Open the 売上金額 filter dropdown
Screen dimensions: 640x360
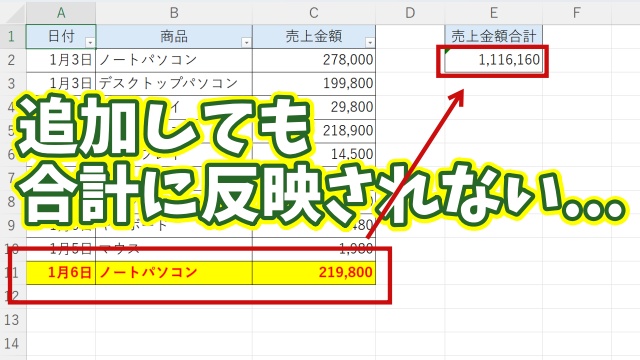tap(369, 42)
